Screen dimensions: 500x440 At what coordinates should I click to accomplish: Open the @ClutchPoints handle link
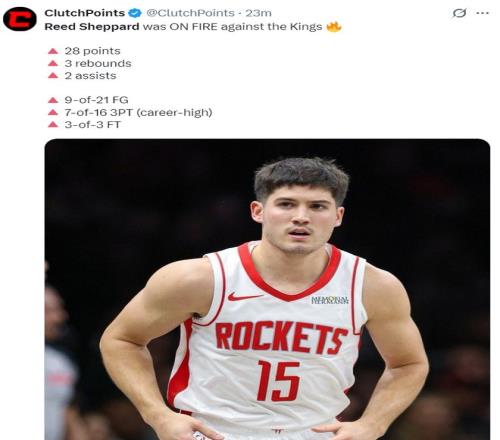[x=190, y=13]
